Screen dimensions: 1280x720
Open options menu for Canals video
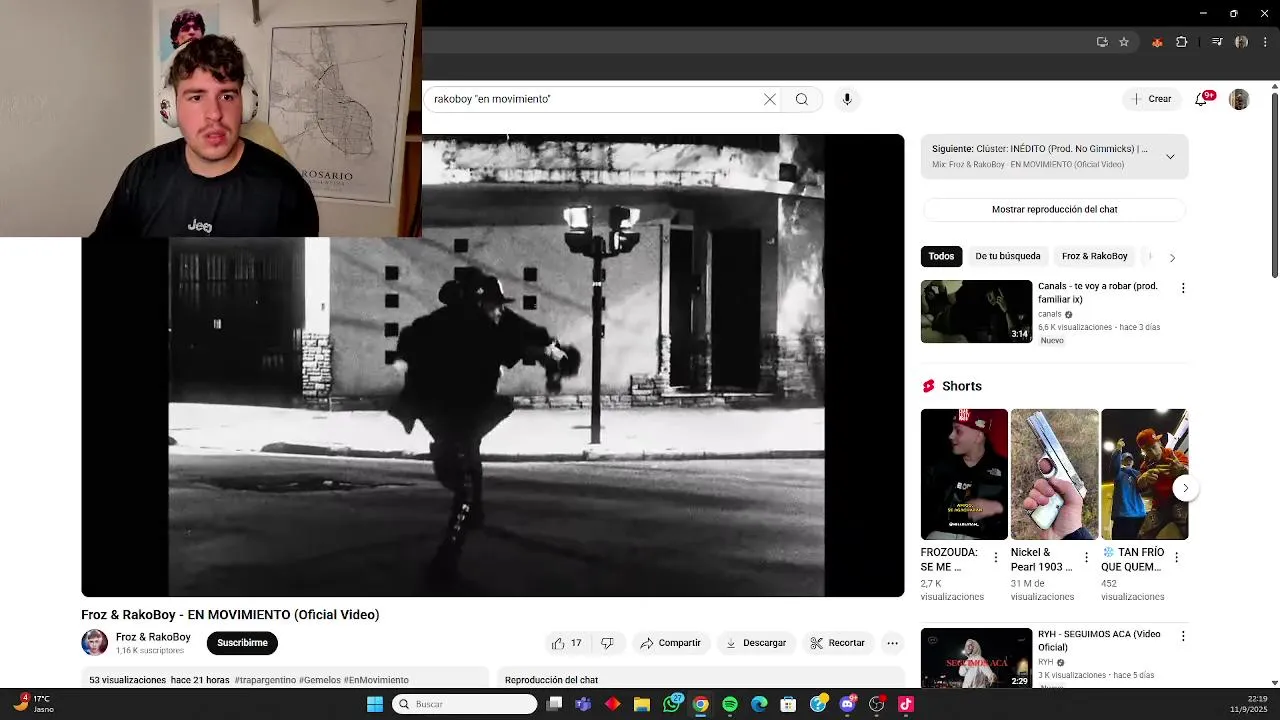tap(1183, 288)
